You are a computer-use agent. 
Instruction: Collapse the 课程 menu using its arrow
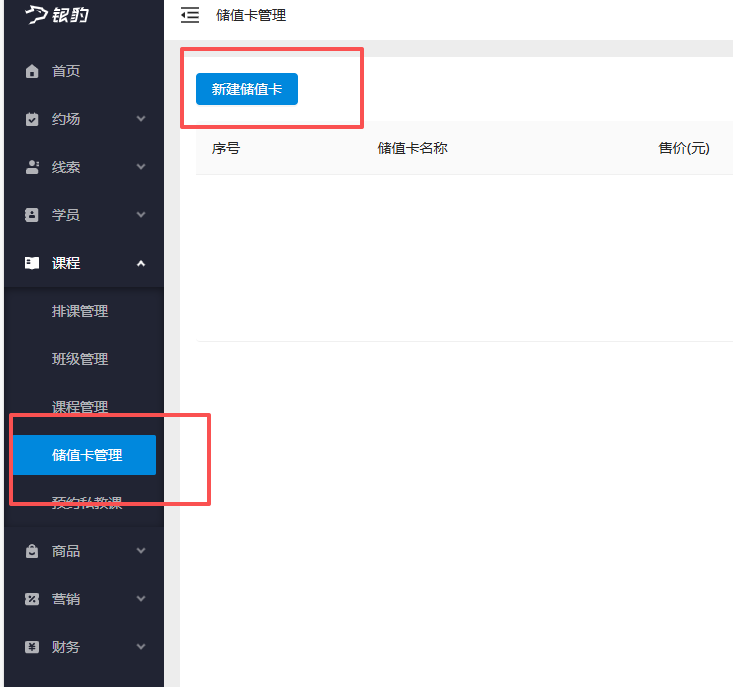[x=141, y=263]
